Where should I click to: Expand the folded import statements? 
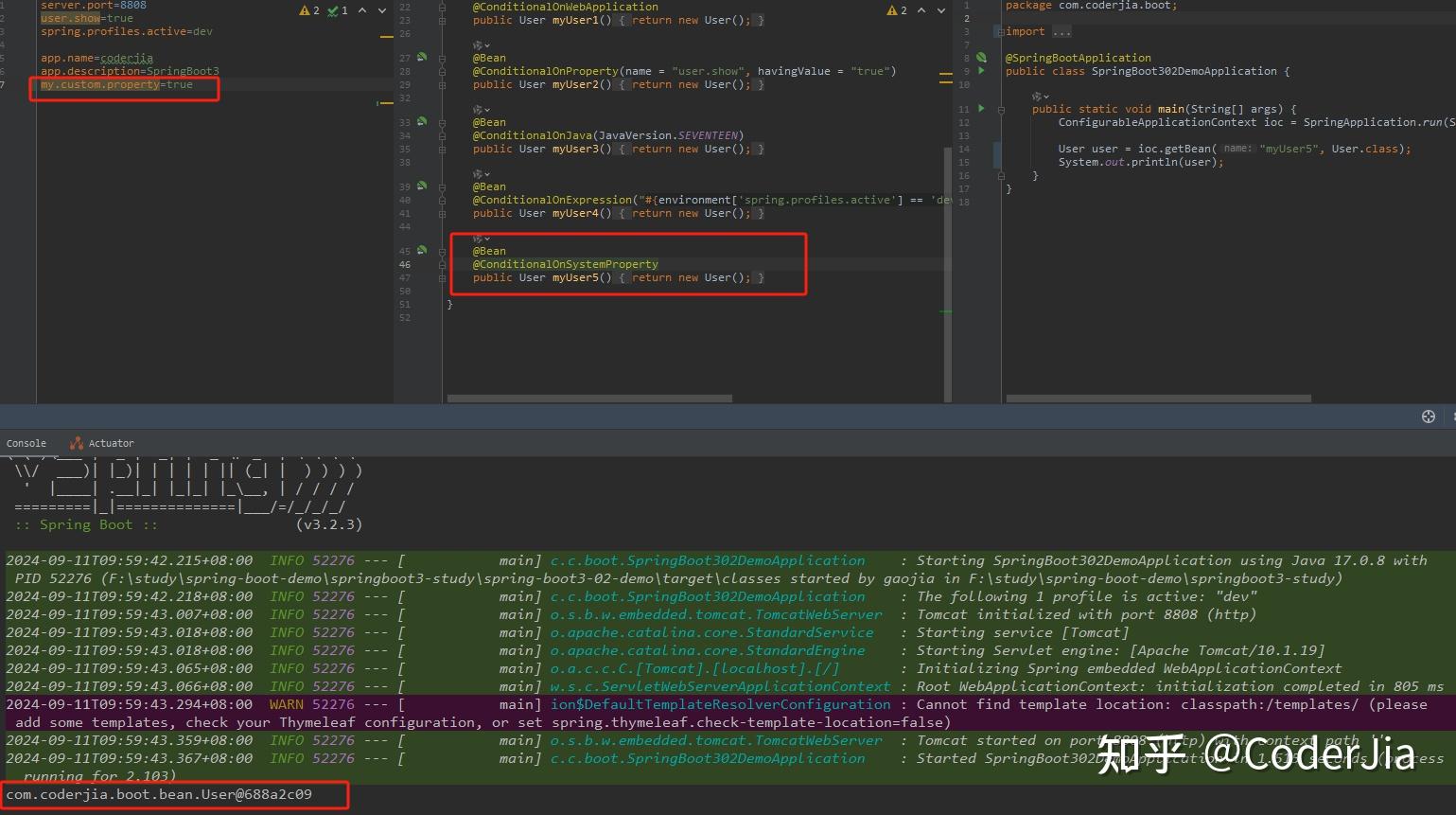(x=1060, y=31)
